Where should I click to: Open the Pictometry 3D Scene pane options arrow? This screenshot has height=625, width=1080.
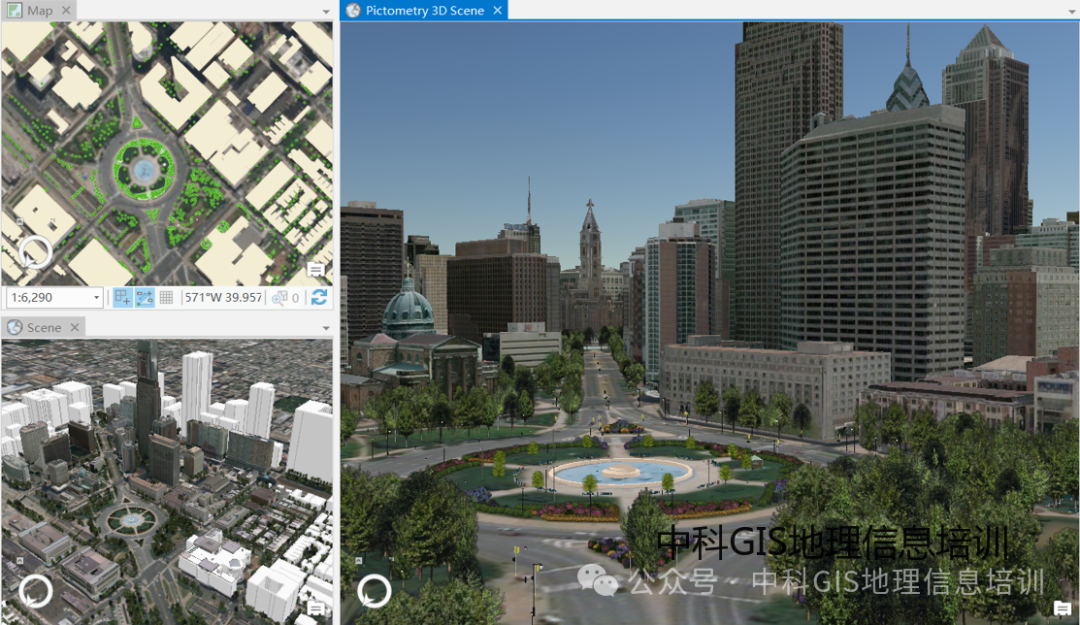1072,12
